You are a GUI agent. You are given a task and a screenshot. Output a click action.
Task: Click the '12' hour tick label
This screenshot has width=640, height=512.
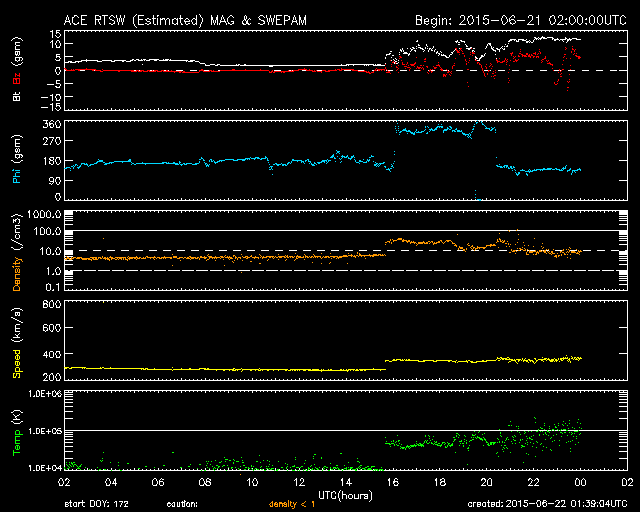tap(299, 482)
